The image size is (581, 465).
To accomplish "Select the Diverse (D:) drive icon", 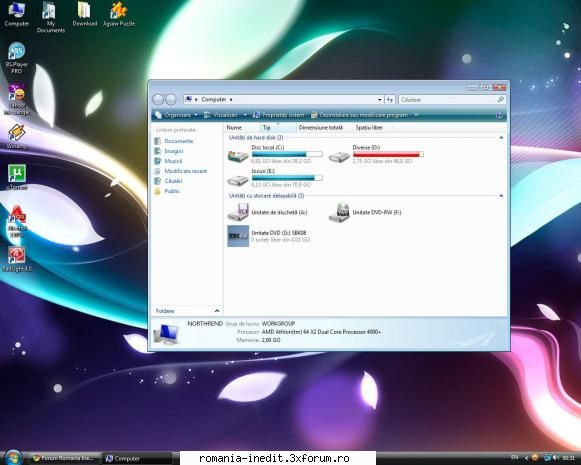I will point(339,157).
